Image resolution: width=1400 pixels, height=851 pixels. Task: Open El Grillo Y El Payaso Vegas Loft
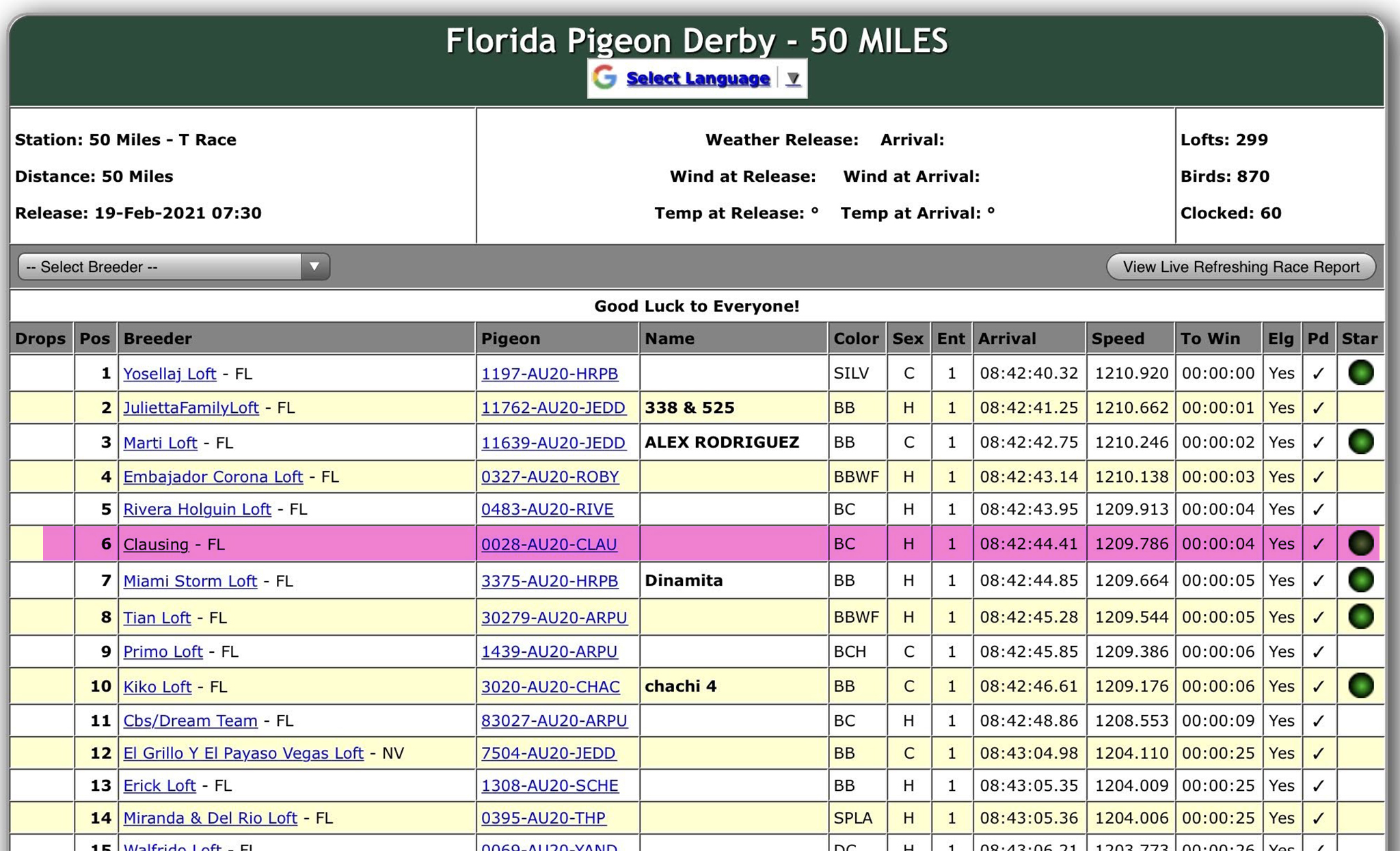click(x=243, y=753)
